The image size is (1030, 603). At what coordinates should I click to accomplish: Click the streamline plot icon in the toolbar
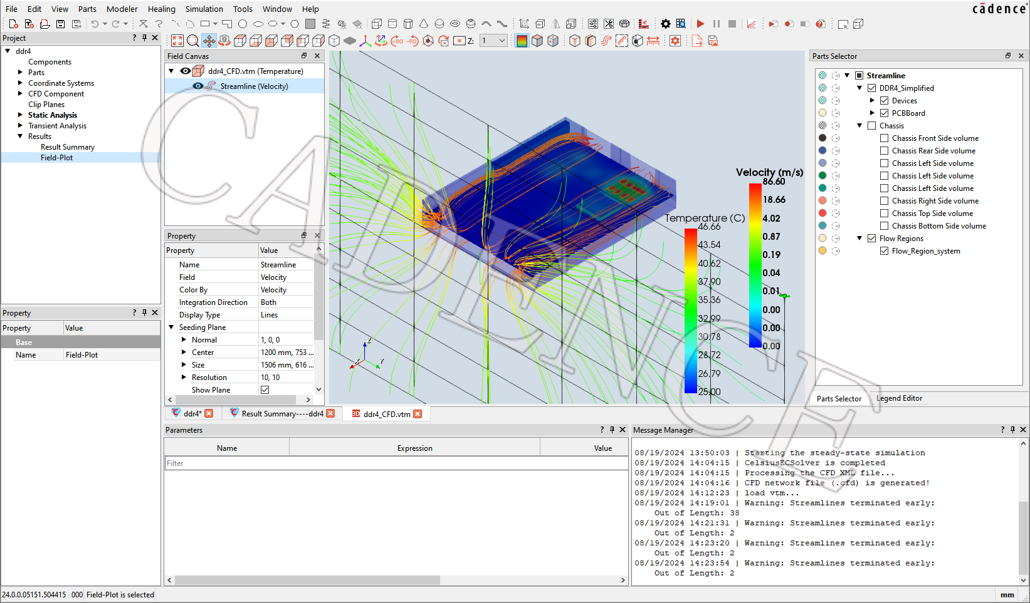[x=606, y=41]
